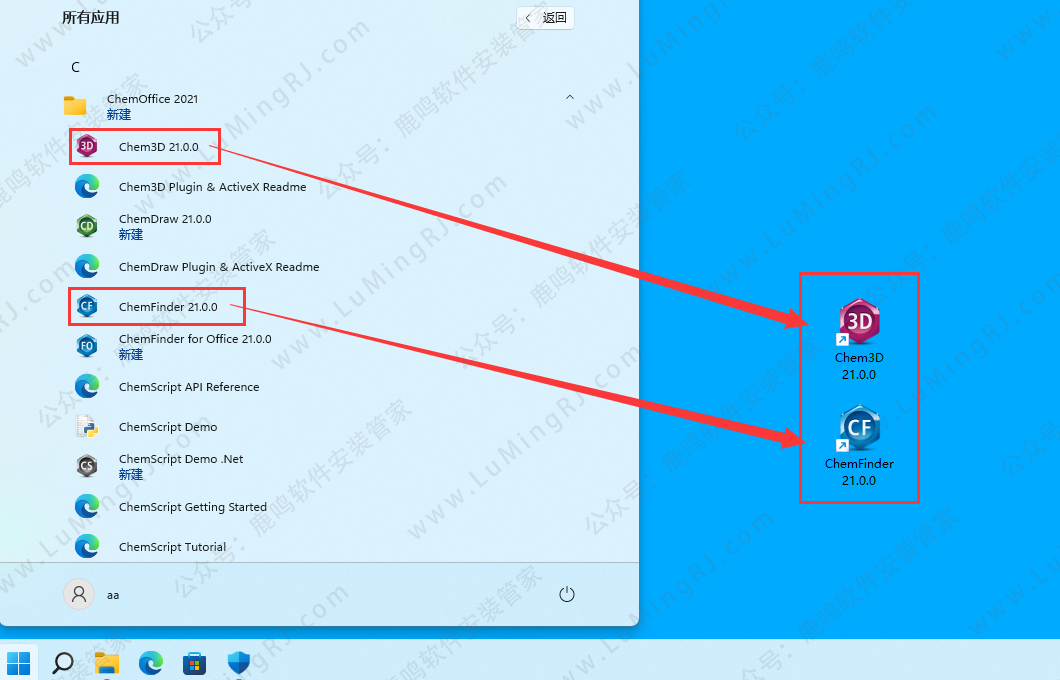Click Edge icon beside ChemScript Tutorial
Screen dimensions: 1060x680
pyautogui.click(x=87, y=546)
